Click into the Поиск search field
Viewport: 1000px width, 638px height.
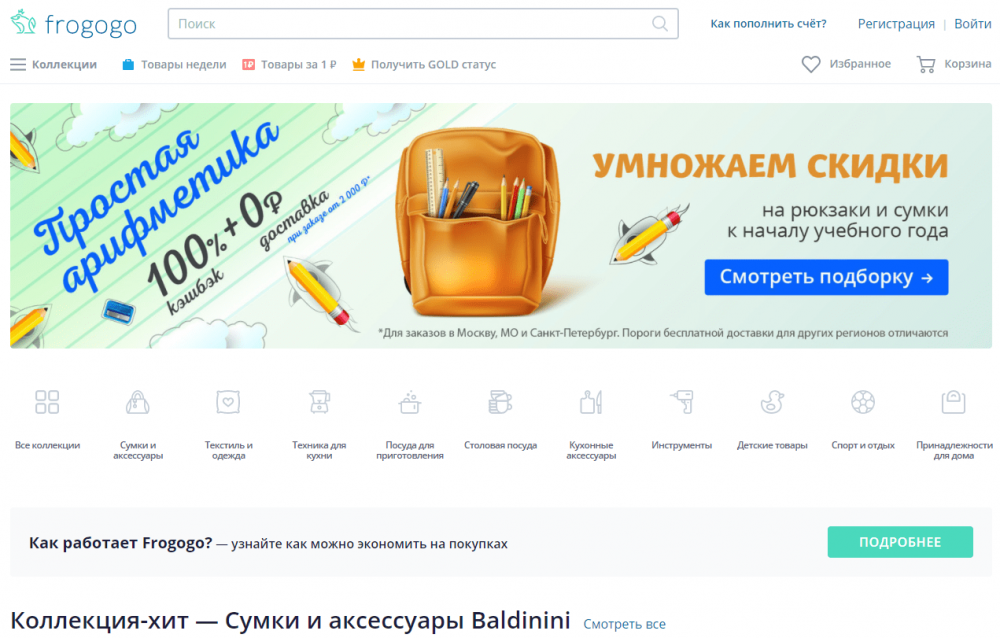coord(408,24)
